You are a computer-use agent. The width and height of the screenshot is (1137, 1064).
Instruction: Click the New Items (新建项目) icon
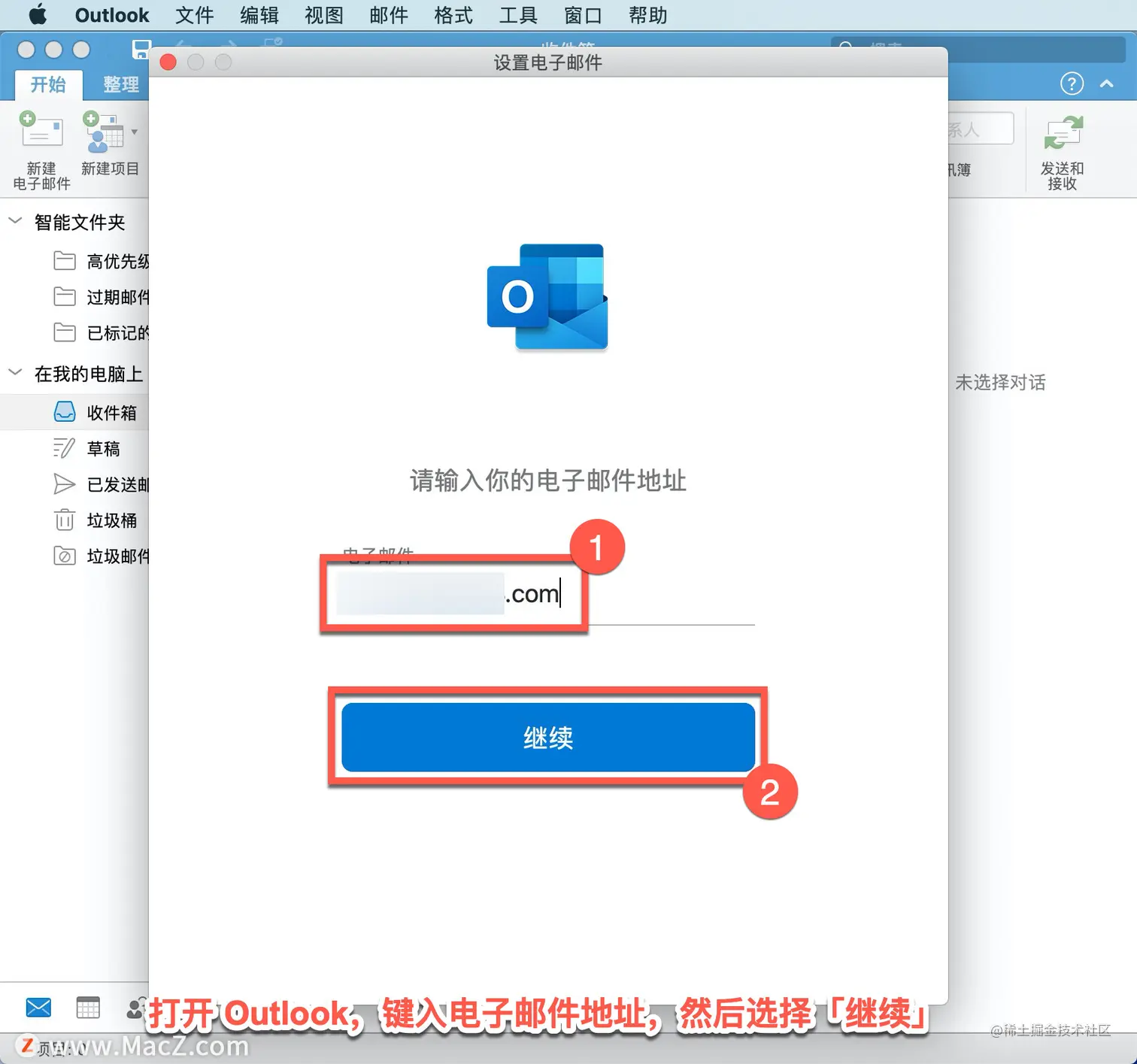103,132
